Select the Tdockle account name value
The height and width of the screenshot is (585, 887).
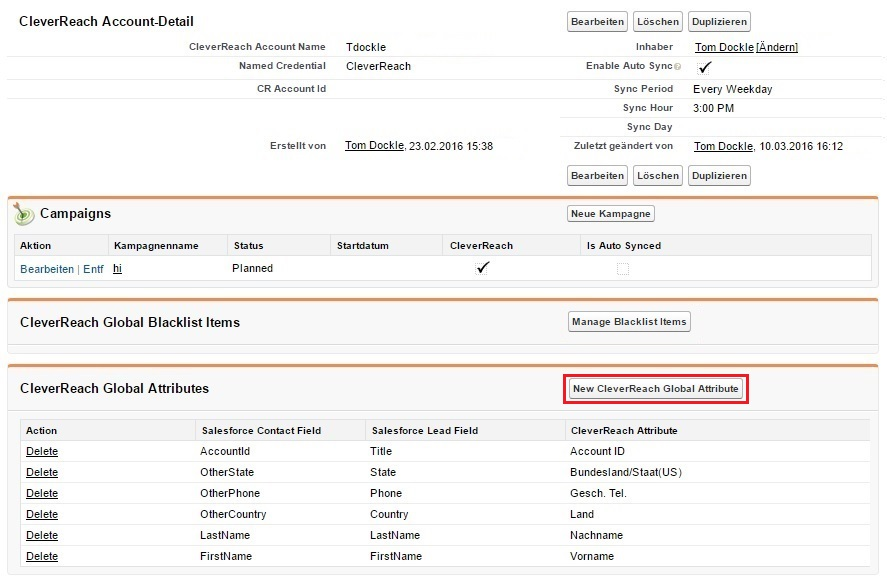366,47
